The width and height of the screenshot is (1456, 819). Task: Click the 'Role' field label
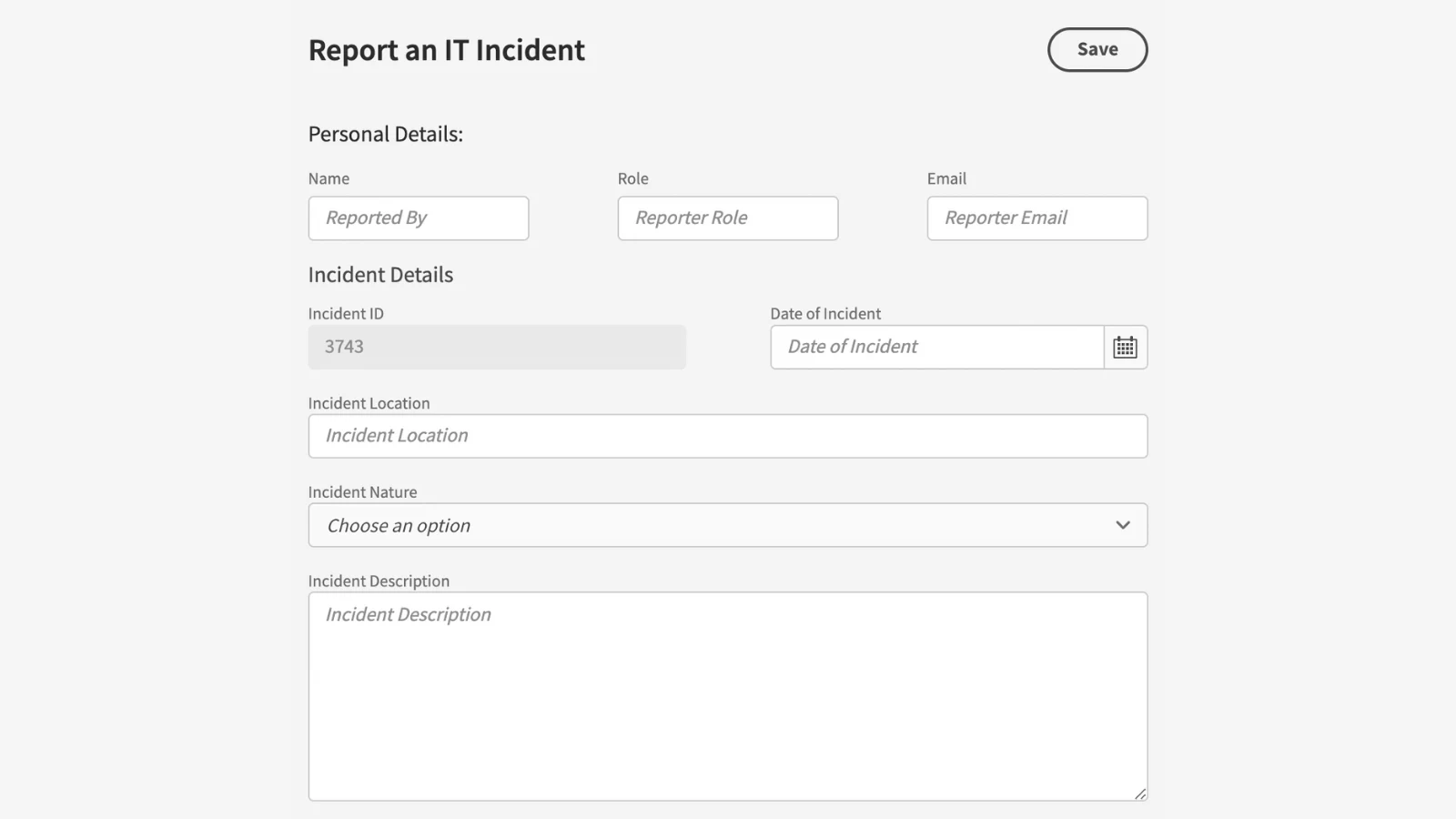[633, 179]
